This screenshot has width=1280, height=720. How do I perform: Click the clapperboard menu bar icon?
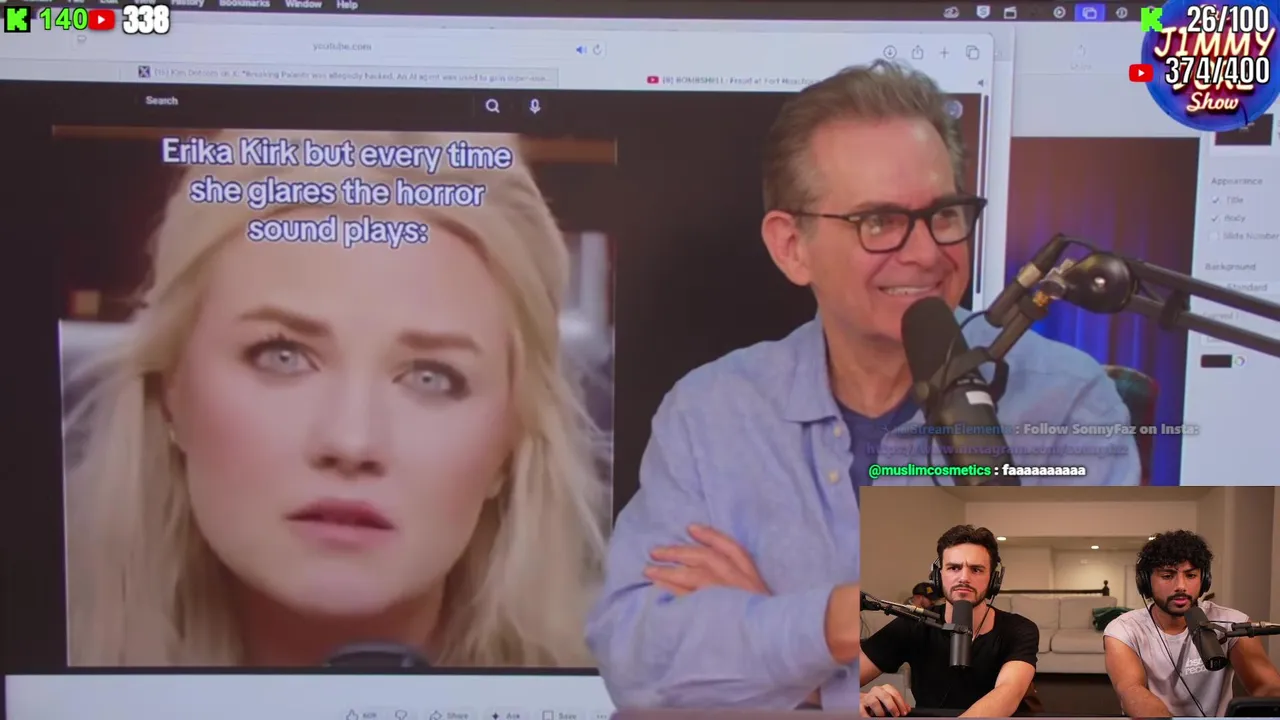tap(1010, 13)
